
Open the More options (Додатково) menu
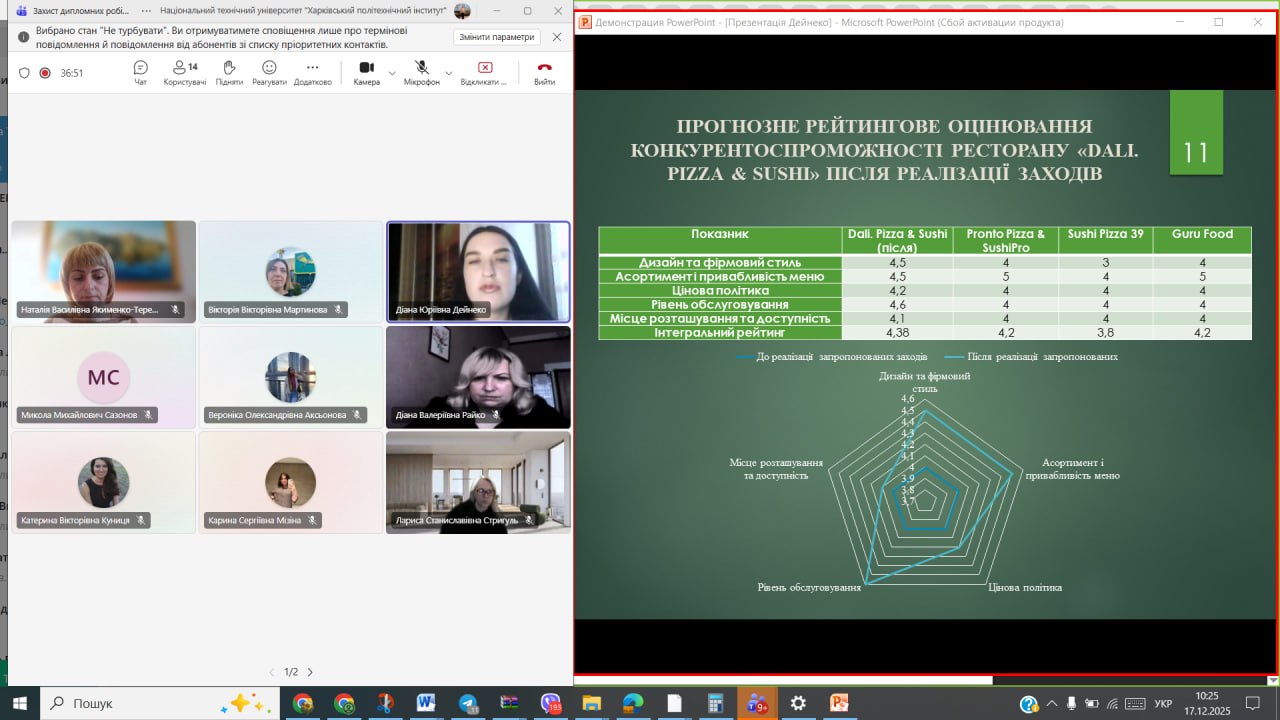pos(312,71)
